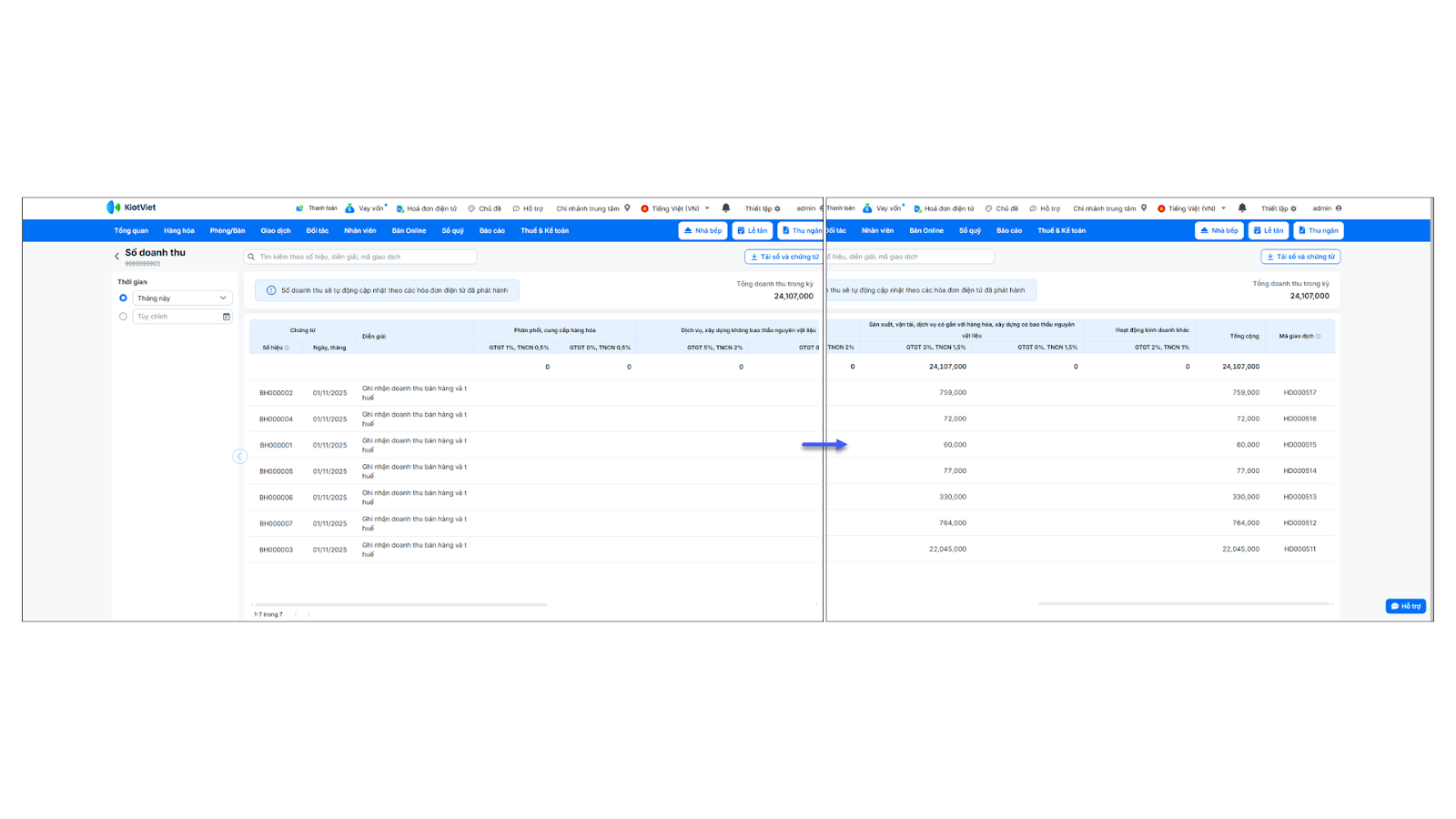
Task: Click Tải sổ và chứng từ in left screenshot
Action: click(784, 257)
